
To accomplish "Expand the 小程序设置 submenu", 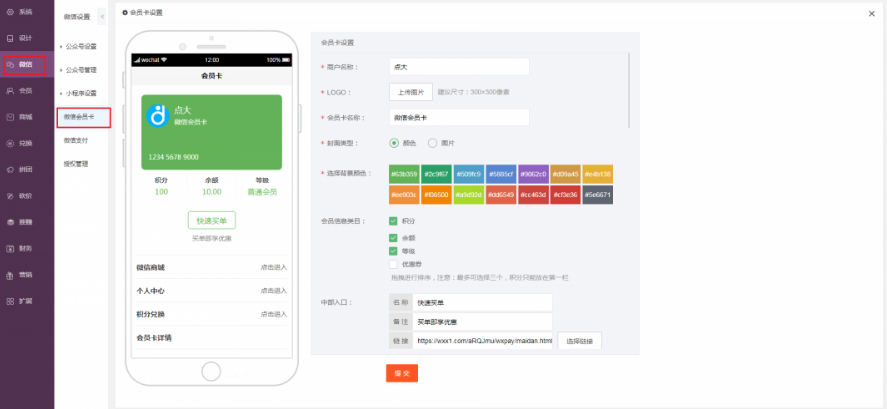I will 80,93.
